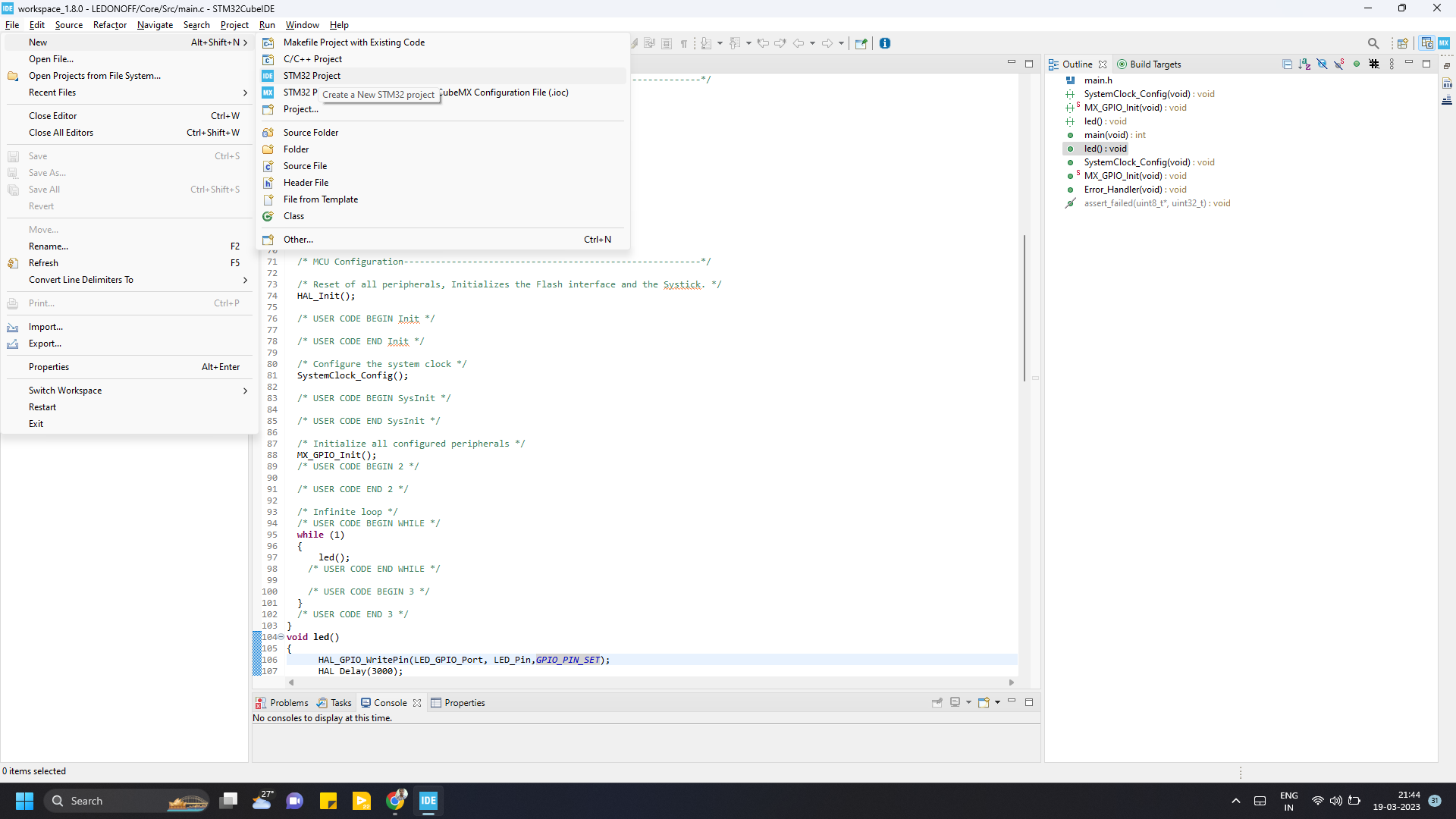Click the Pin Console icon
This screenshot has width=1456, height=819.
pos(937,702)
